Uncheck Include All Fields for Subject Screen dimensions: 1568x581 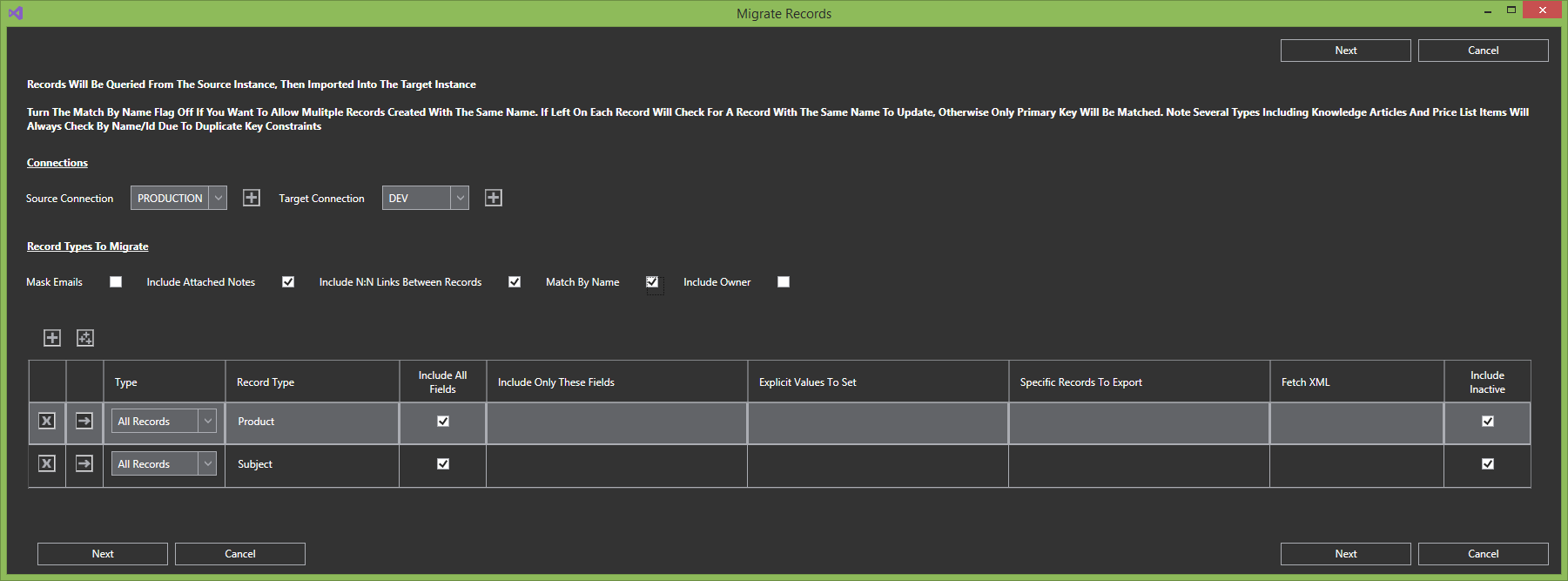(x=443, y=463)
